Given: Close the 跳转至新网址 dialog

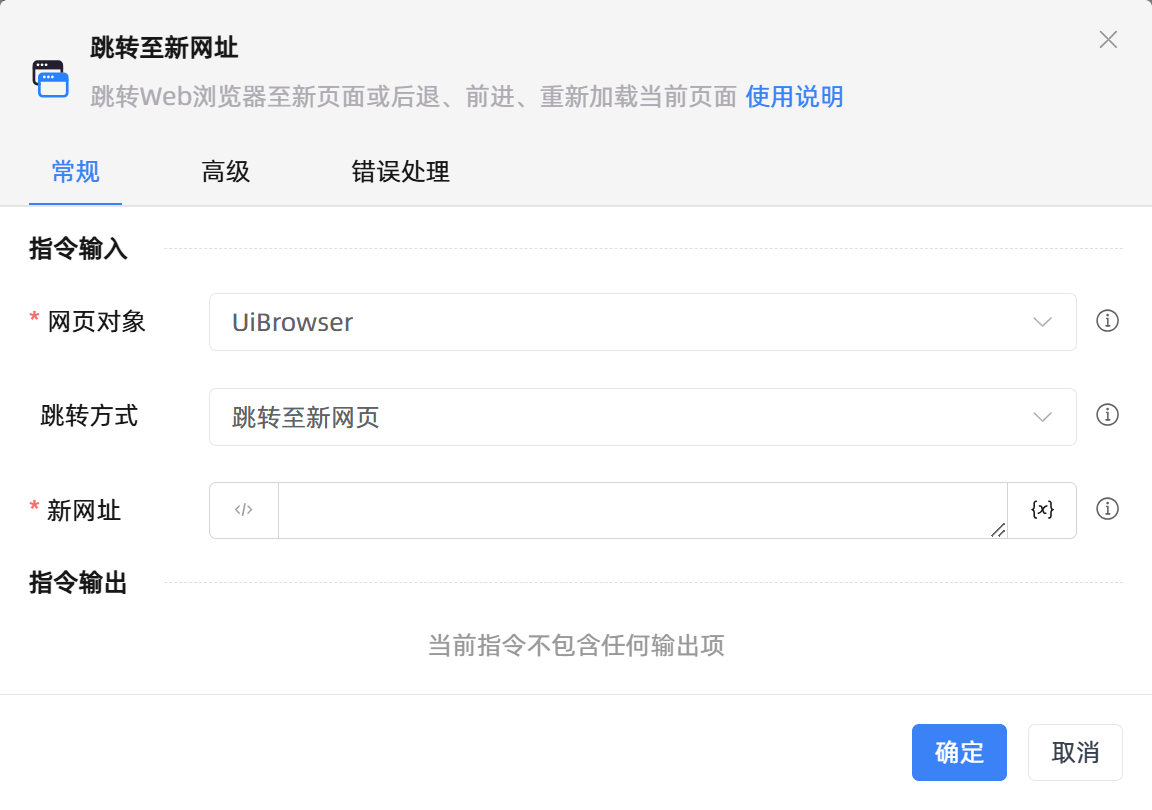Looking at the screenshot, I should pos(1108,40).
